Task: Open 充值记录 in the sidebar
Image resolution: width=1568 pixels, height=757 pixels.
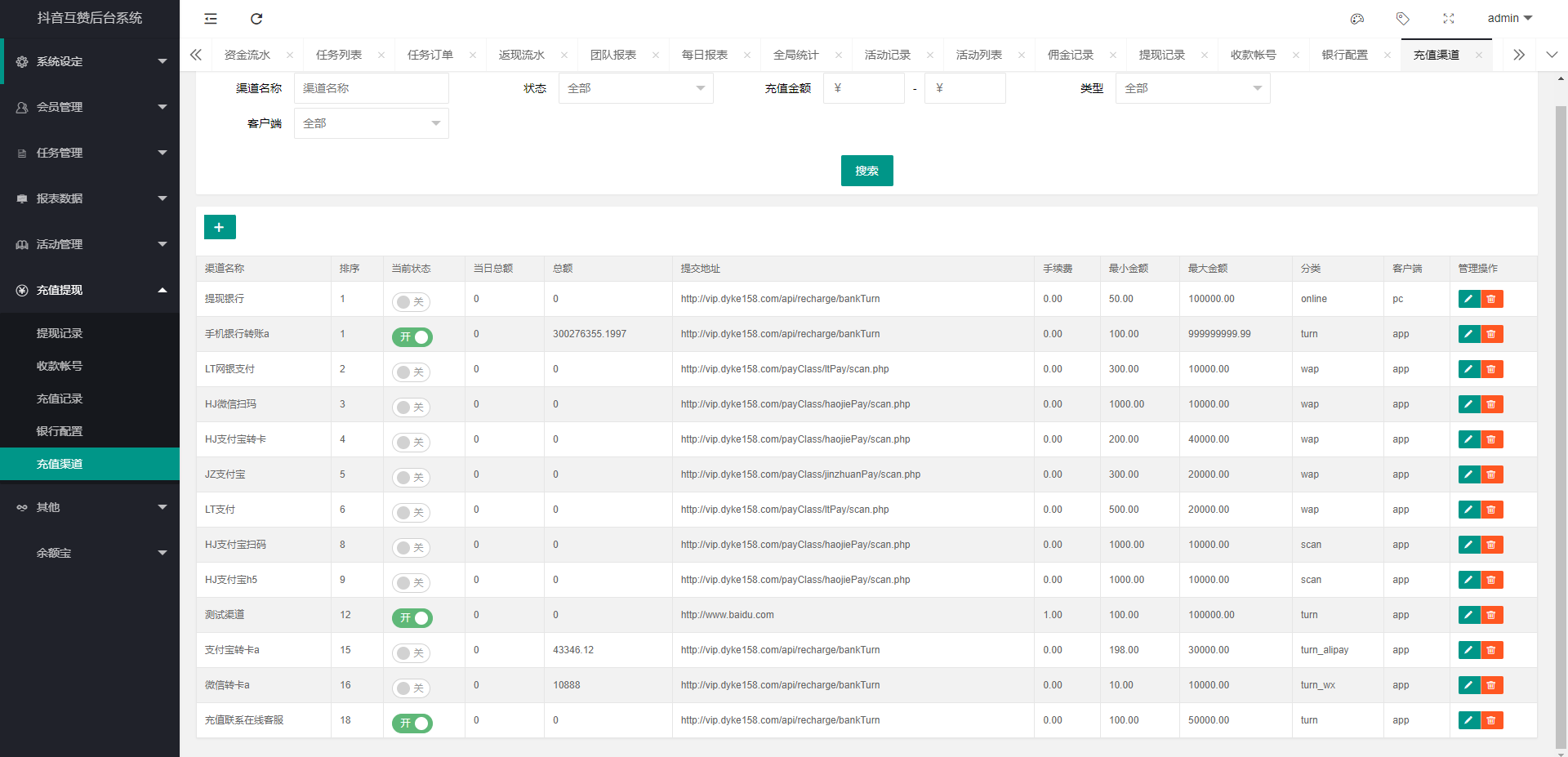Action: 60,399
